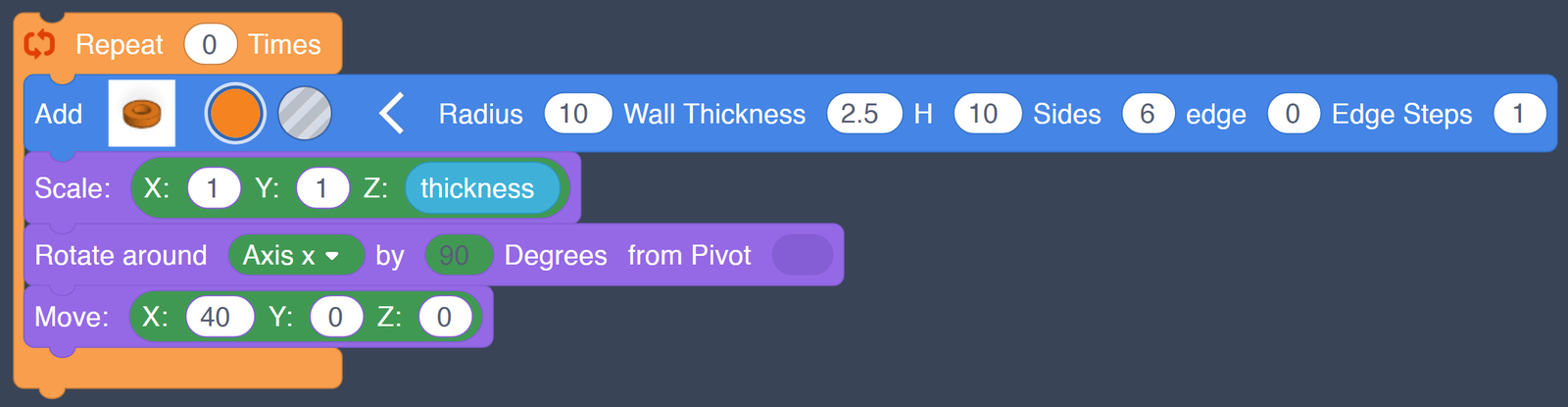Click the tube shape thumbnail icon

(x=142, y=114)
